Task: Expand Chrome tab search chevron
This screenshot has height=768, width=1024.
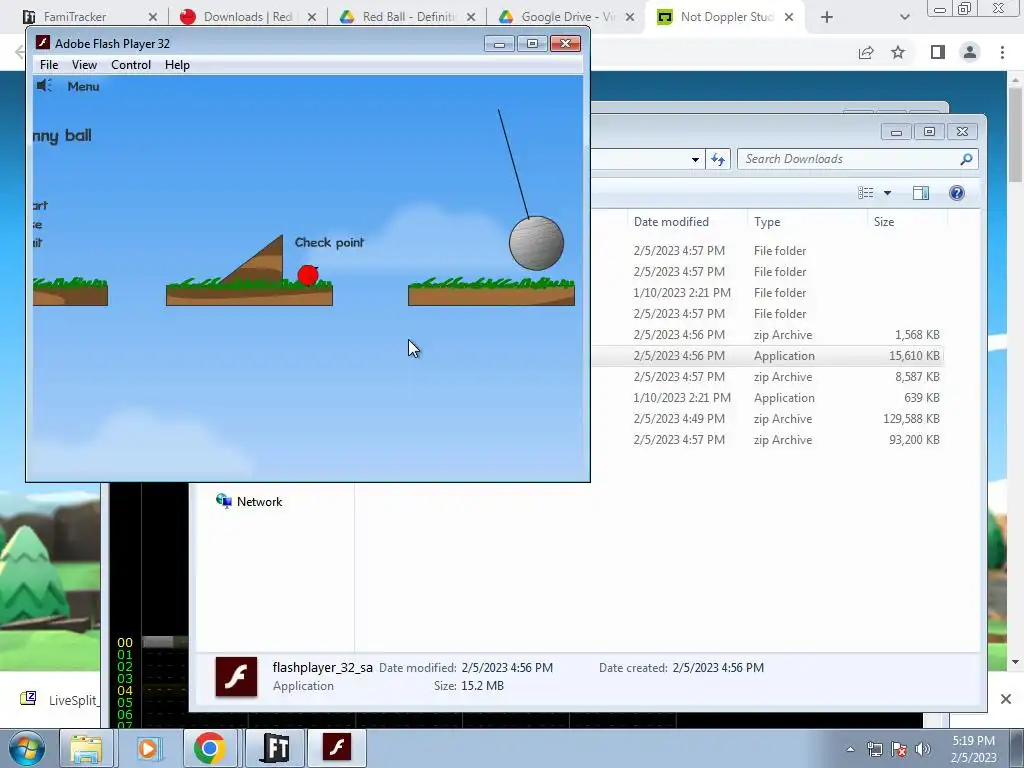Action: click(904, 17)
